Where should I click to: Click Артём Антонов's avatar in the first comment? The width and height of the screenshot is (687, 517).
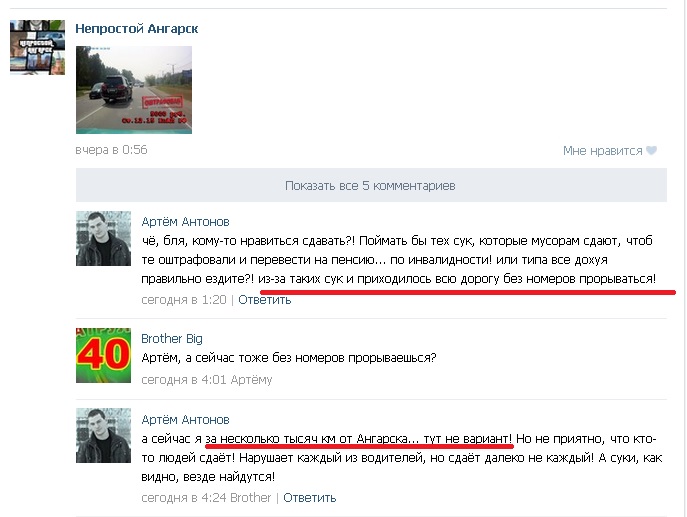click(x=103, y=238)
